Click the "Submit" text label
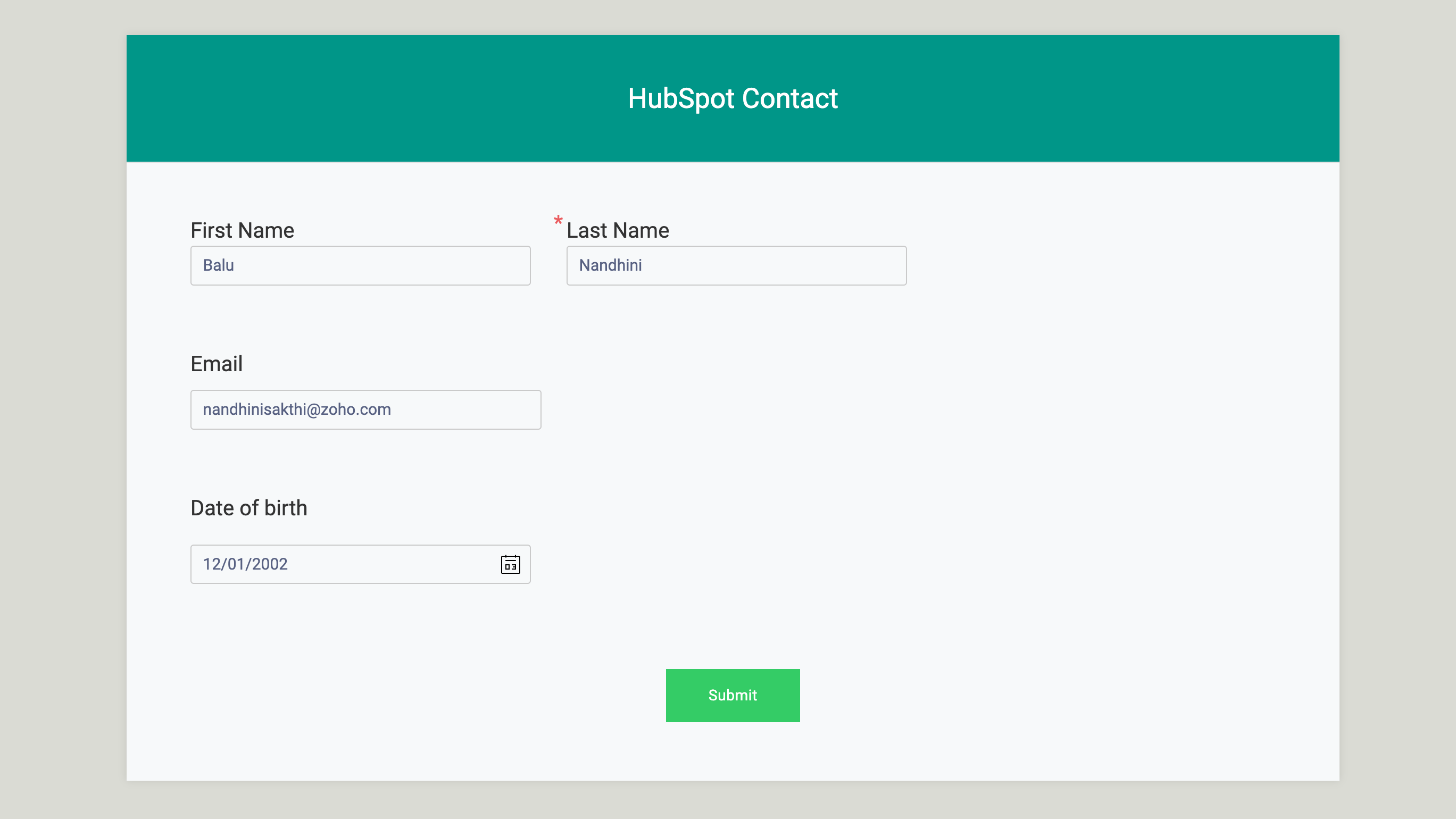Image resolution: width=1456 pixels, height=819 pixels. [x=733, y=695]
